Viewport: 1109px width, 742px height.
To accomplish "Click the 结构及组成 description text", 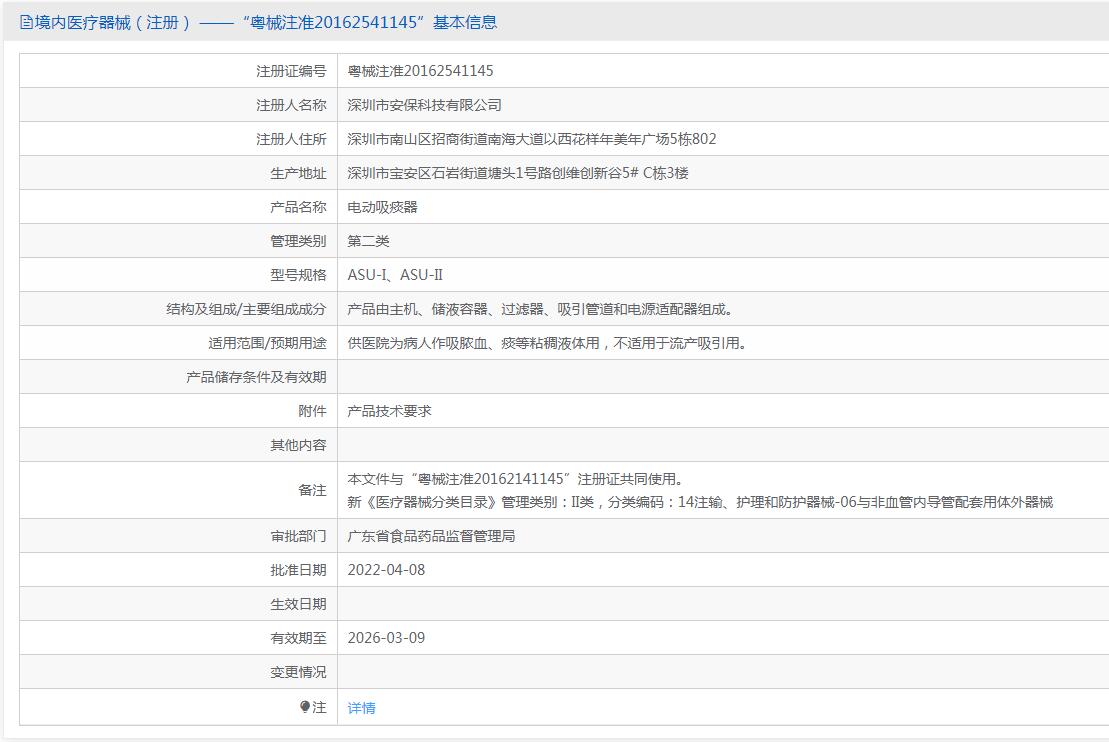I will 546,309.
